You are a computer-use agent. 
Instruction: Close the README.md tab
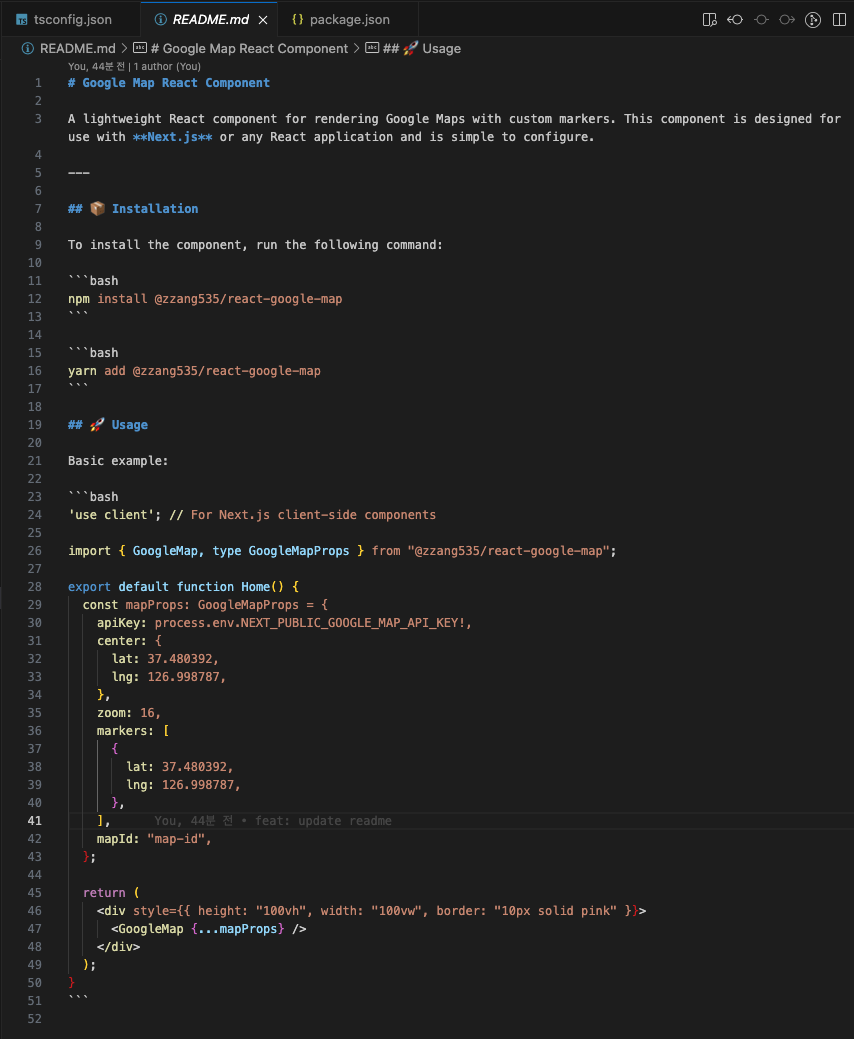click(x=263, y=20)
